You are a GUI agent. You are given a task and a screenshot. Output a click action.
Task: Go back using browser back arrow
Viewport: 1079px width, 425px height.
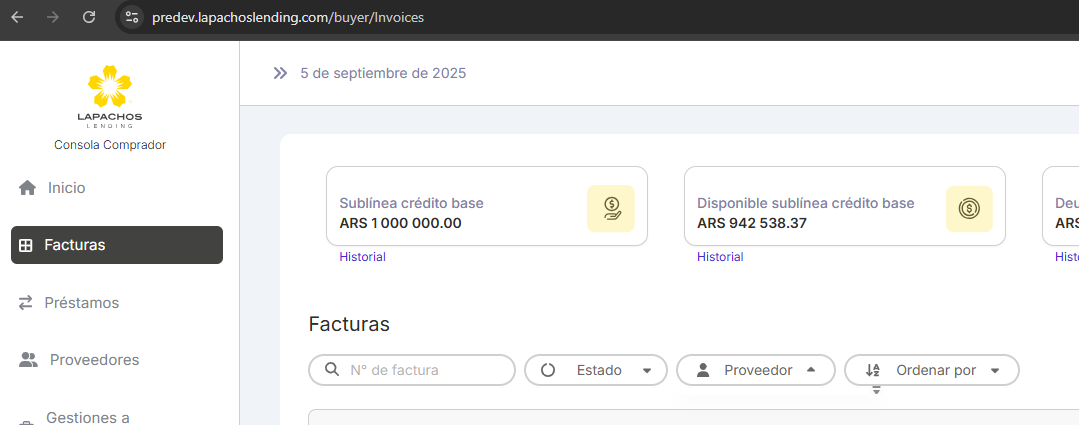point(17,17)
